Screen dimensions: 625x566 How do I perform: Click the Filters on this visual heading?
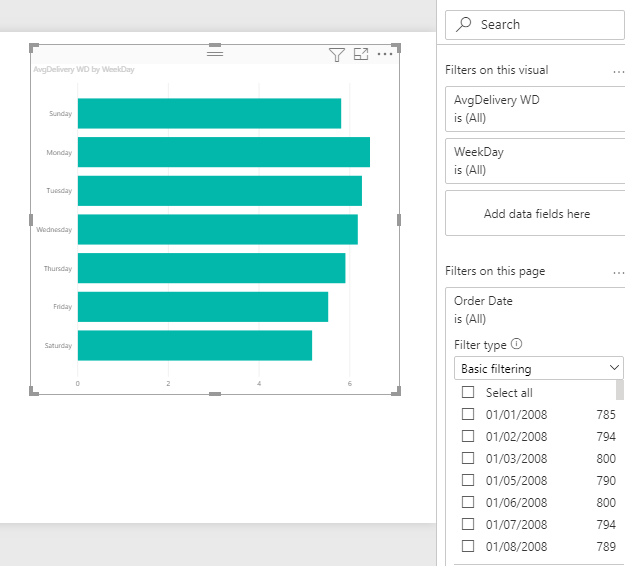pyautogui.click(x=497, y=70)
